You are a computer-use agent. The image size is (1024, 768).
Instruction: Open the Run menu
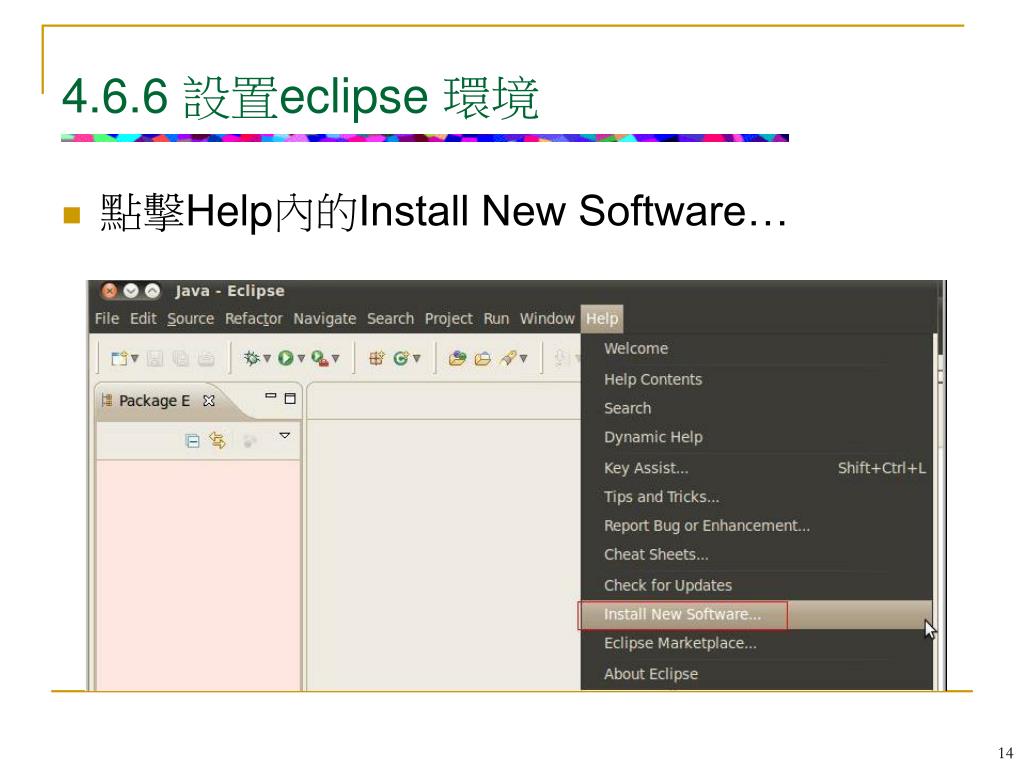click(496, 318)
